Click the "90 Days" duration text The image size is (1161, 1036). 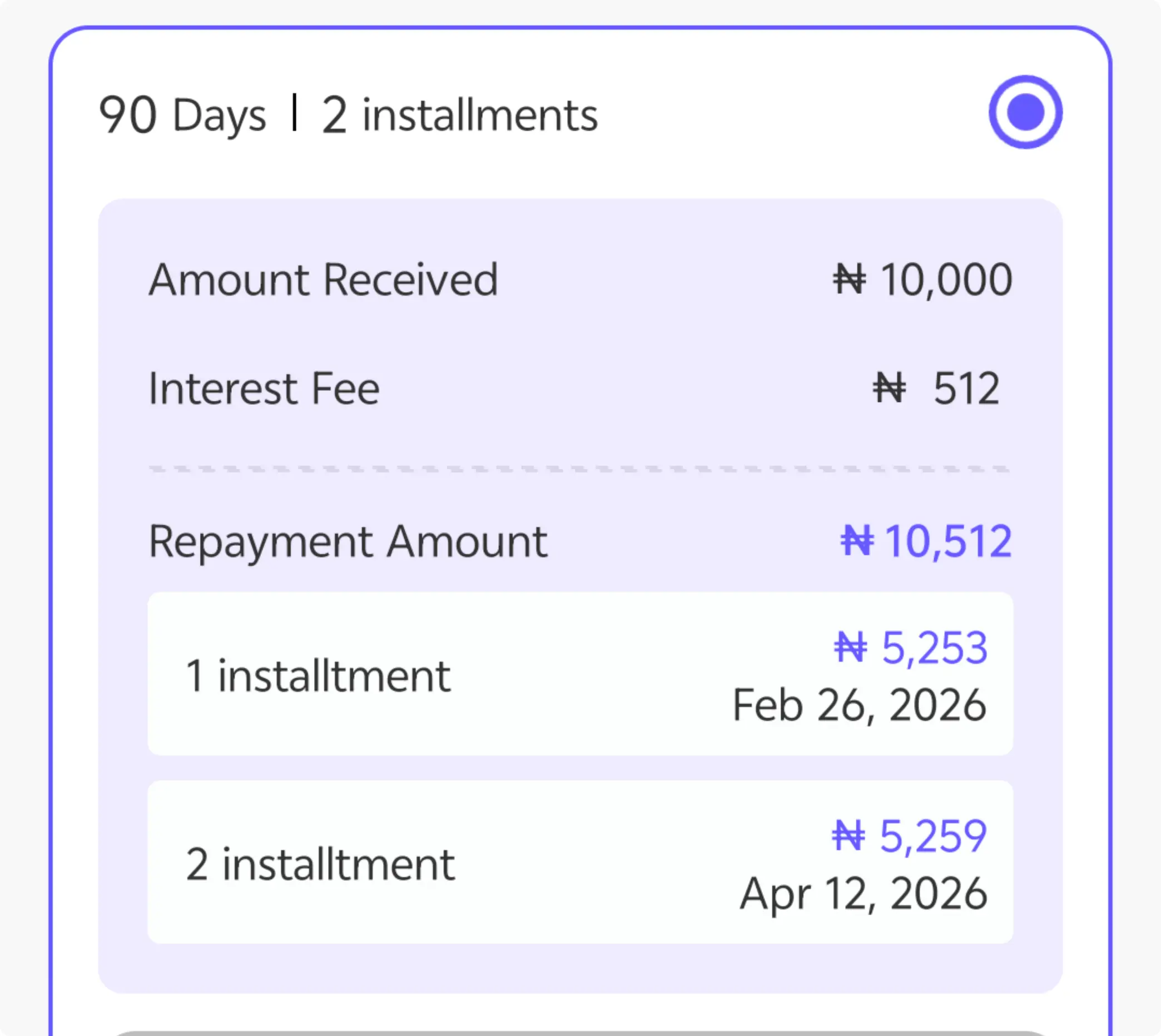[182, 116]
